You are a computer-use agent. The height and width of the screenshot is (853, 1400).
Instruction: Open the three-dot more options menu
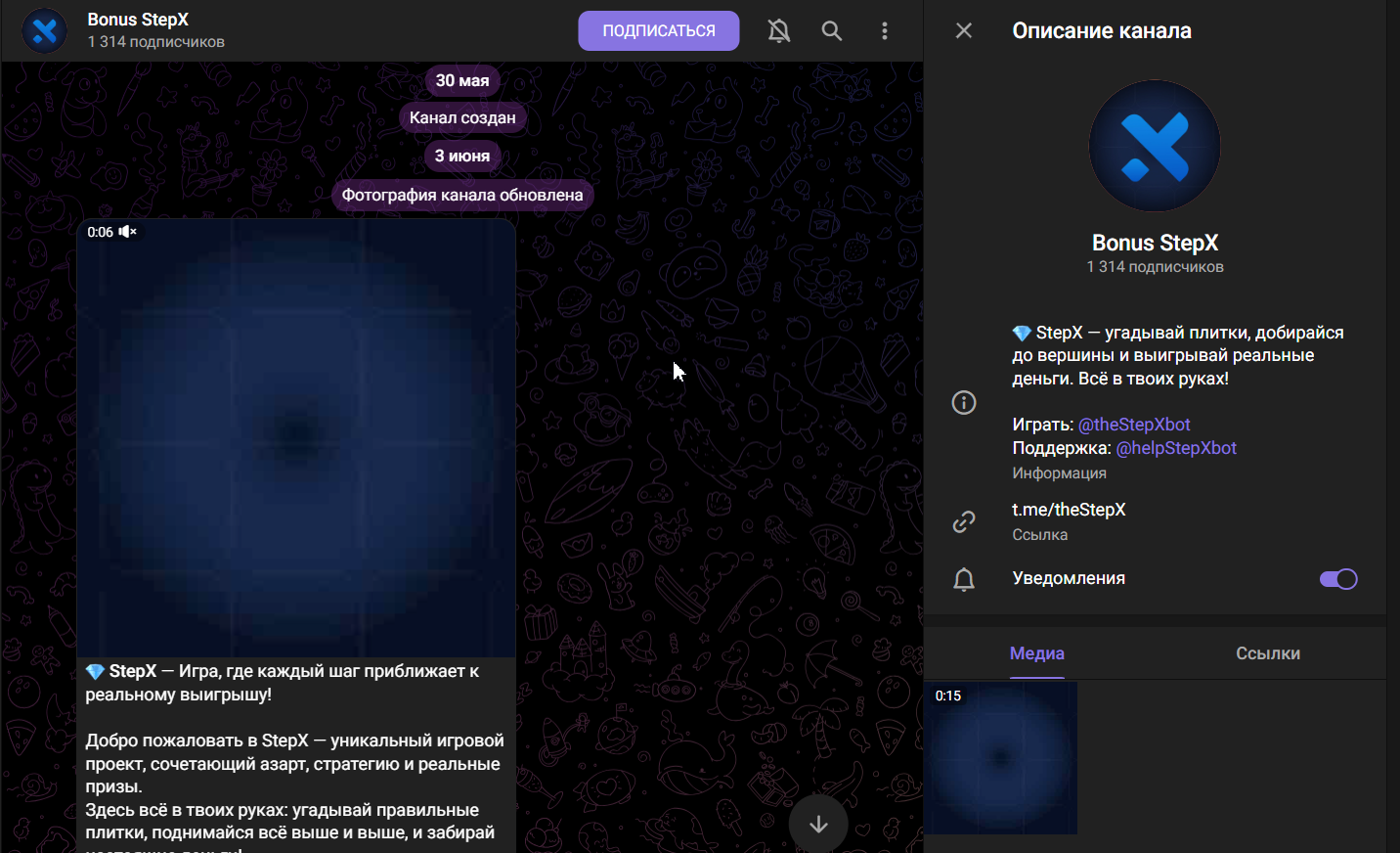pyautogui.click(x=885, y=30)
